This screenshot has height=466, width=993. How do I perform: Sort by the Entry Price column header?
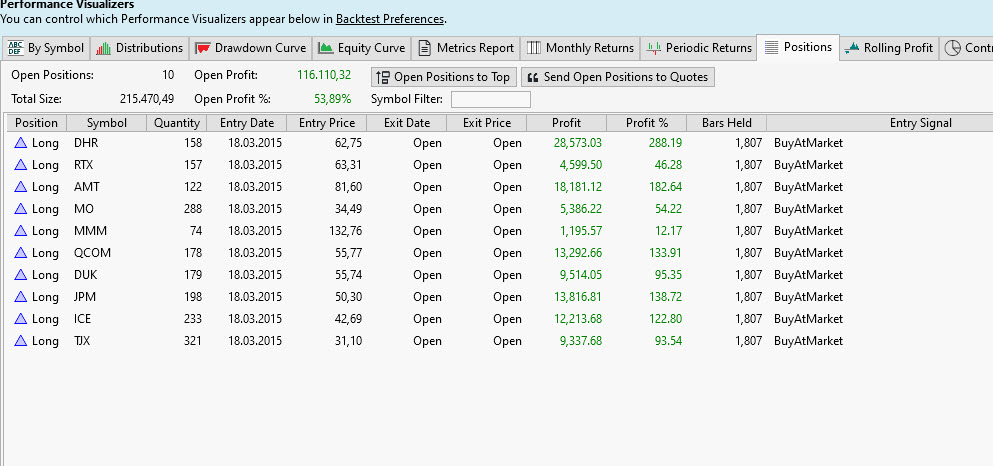[326, 123]
